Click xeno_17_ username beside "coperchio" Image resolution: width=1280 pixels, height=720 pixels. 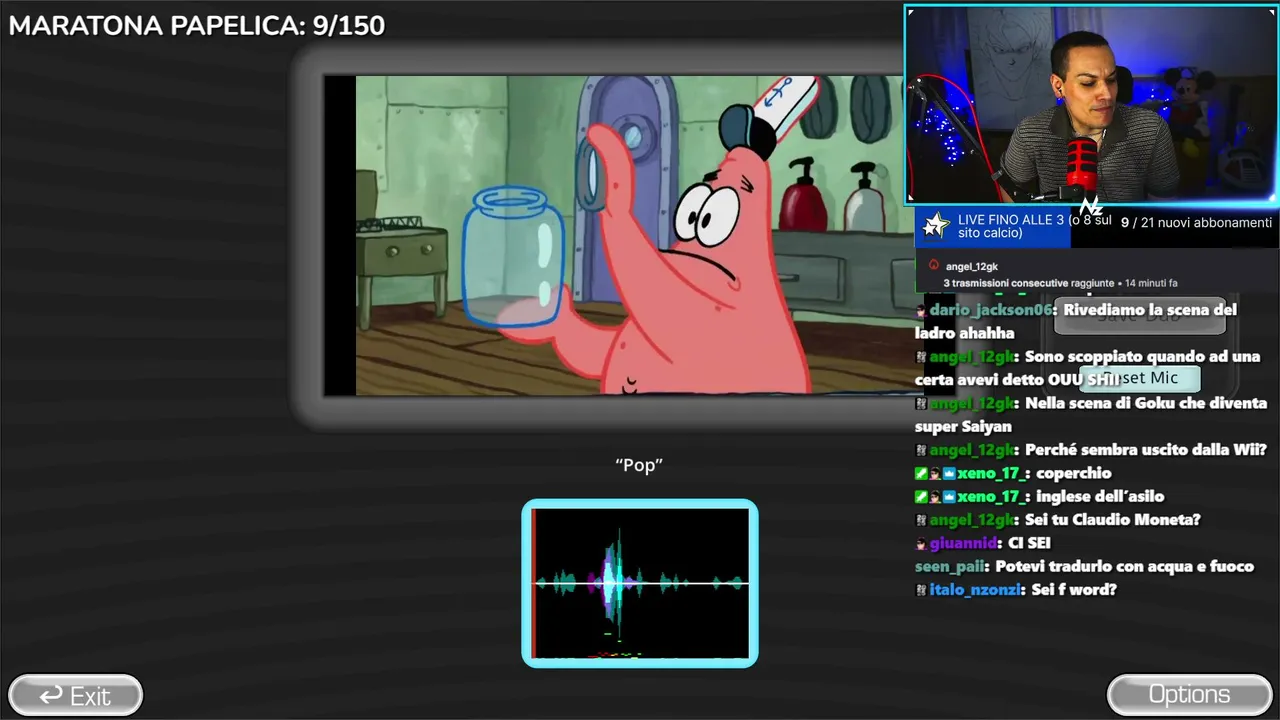point(993,473)
